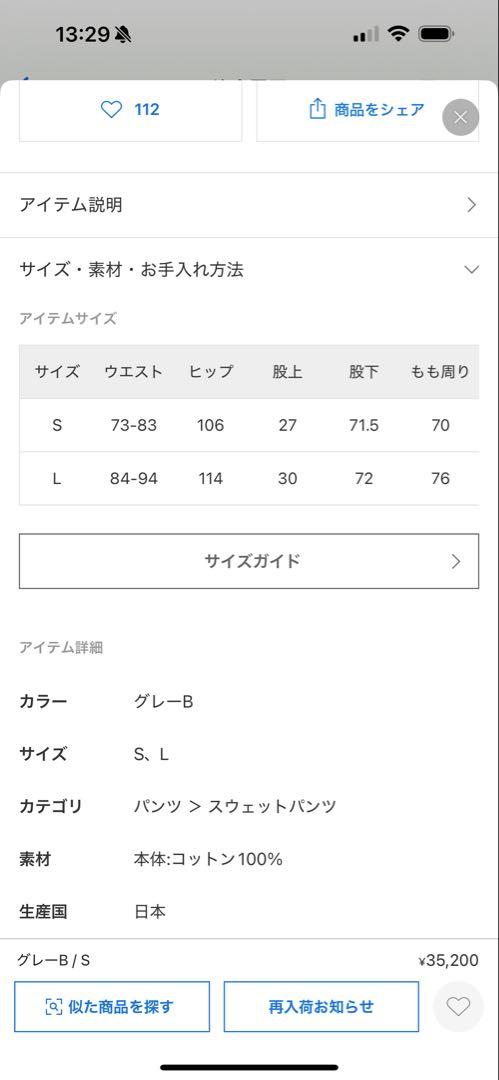
Task: Tap the パンツ > スウェットパンツ category link
Action: (x=235, y=807)
